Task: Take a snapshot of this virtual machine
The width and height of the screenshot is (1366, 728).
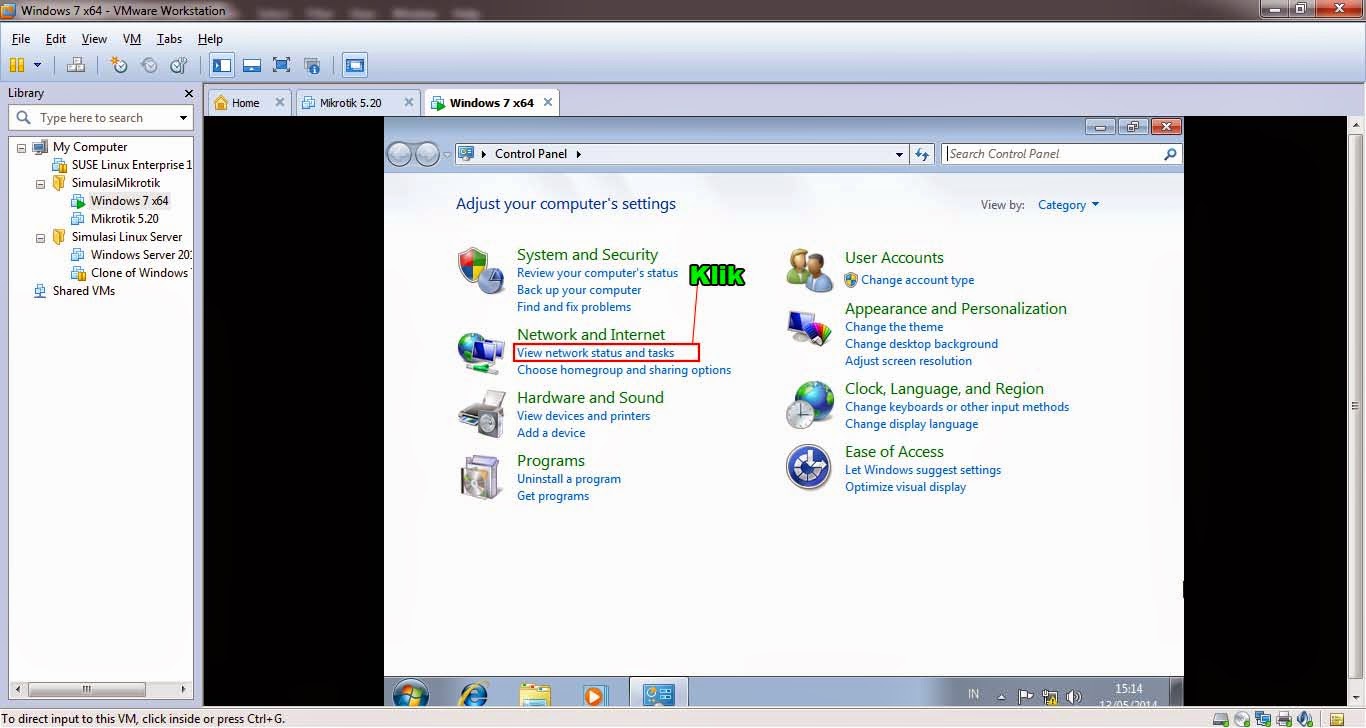Action: pyautogui.click(x=119, y=65)
